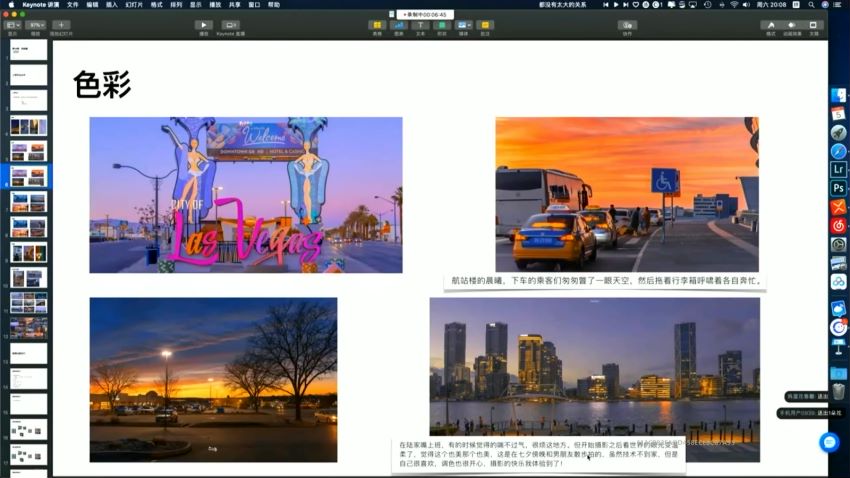Select the sunset tree parking lot photo

click(x=214, y=380)
